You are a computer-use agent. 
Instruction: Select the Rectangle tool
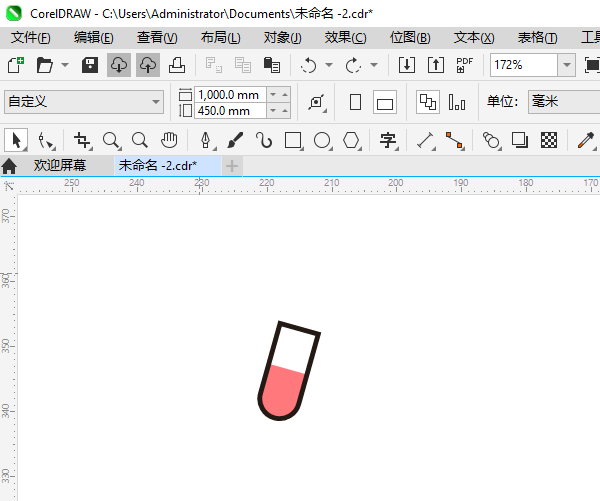pyautogui.click(x=293, y=140)
